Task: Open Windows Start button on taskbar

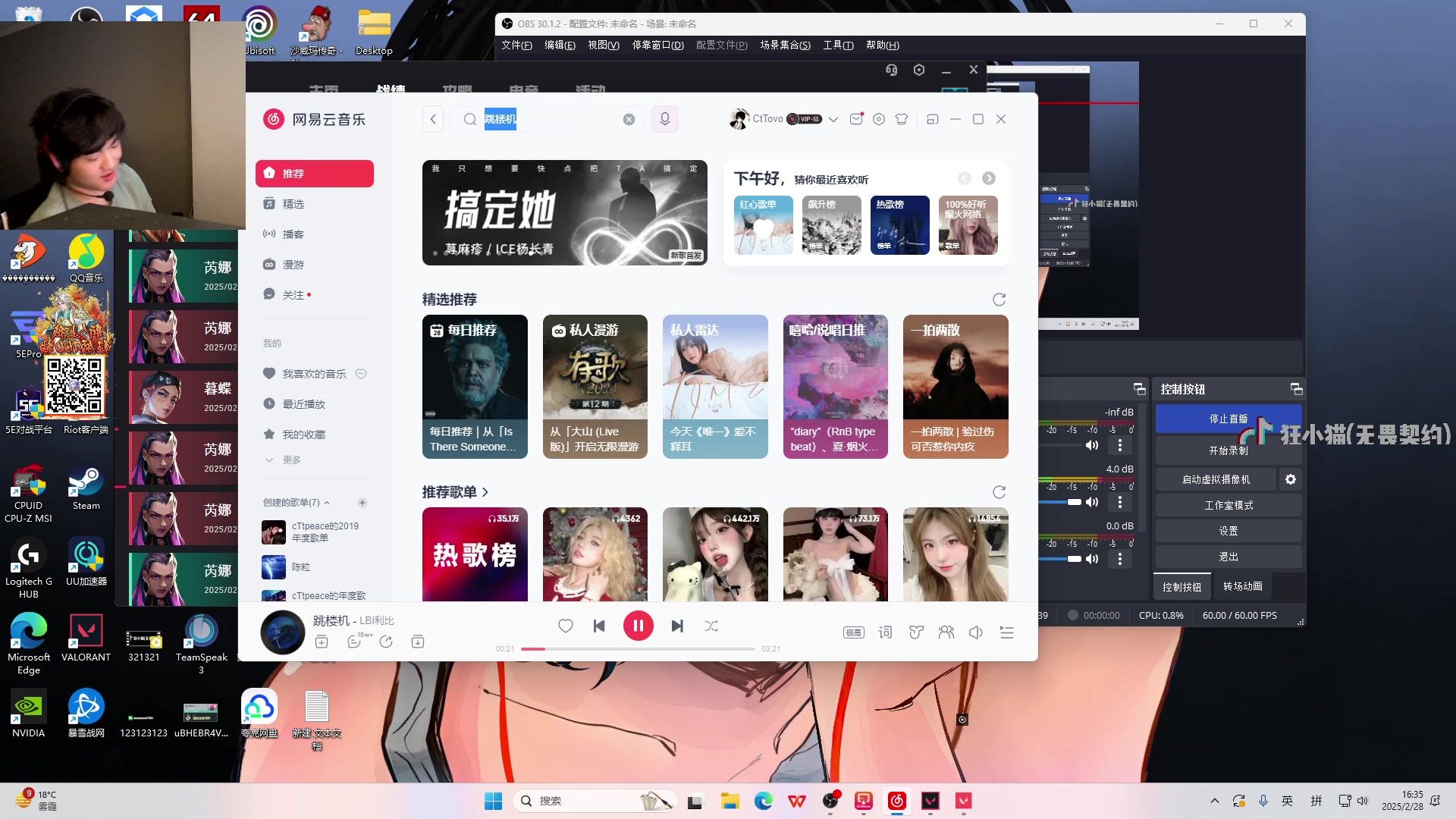Action: tap(493, 801)
